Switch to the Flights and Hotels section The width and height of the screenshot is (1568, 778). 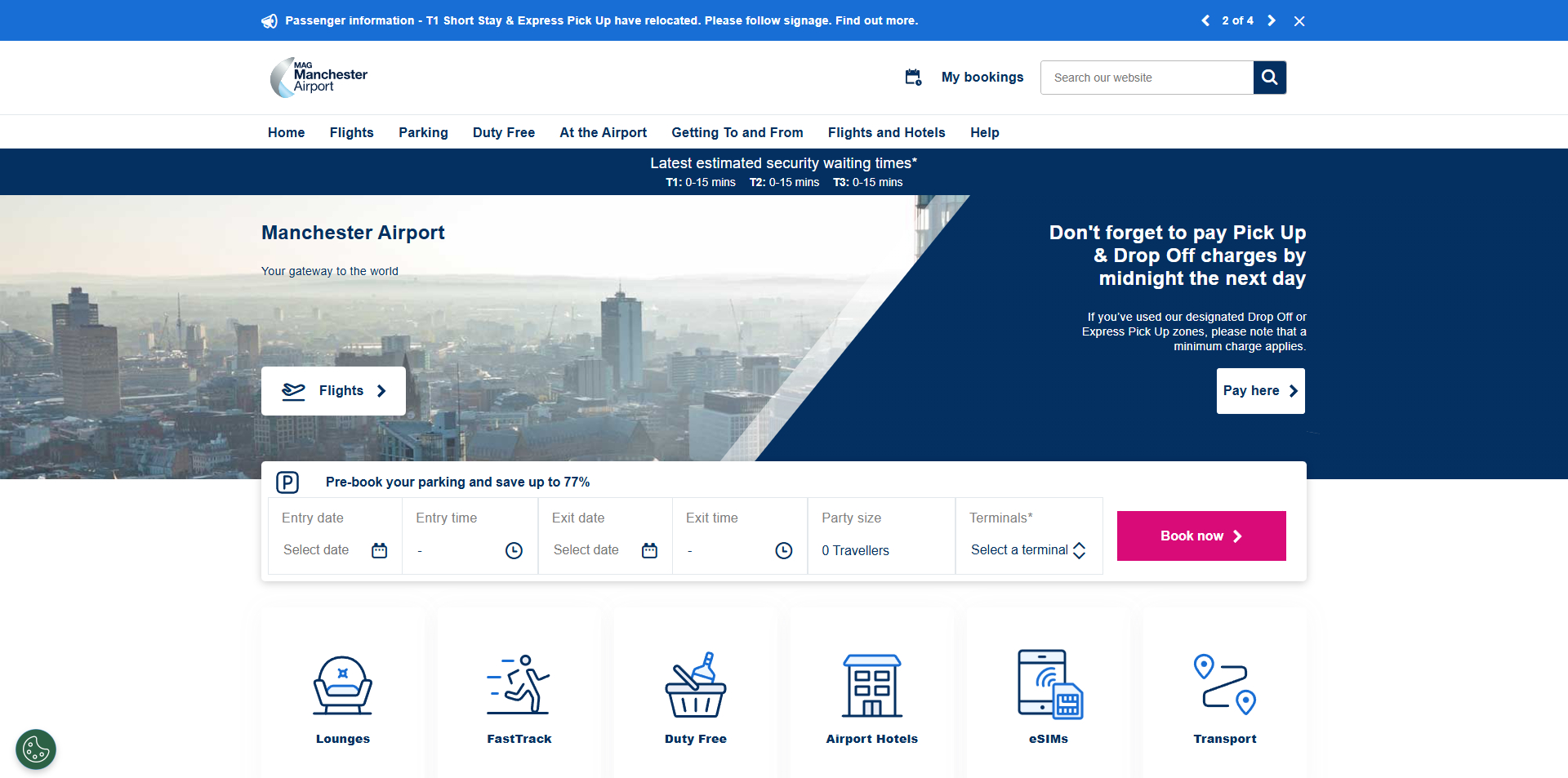(x=886, y=132)
